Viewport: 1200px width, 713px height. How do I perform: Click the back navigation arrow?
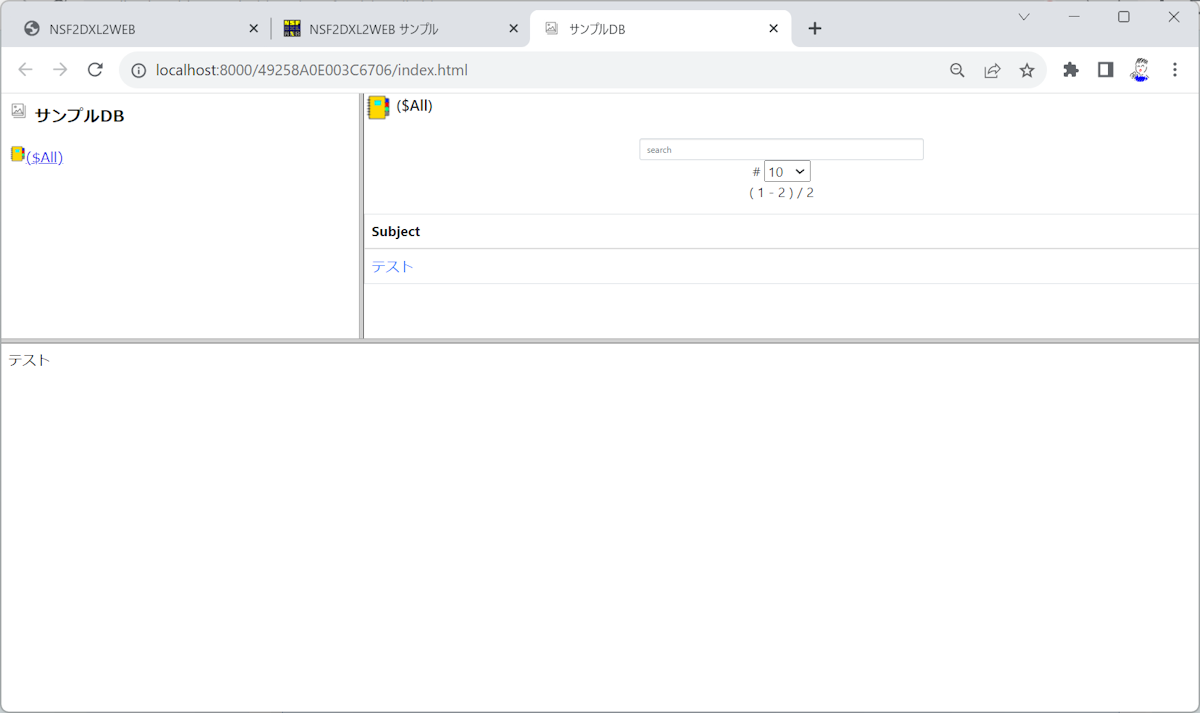[x=26, y=70]
